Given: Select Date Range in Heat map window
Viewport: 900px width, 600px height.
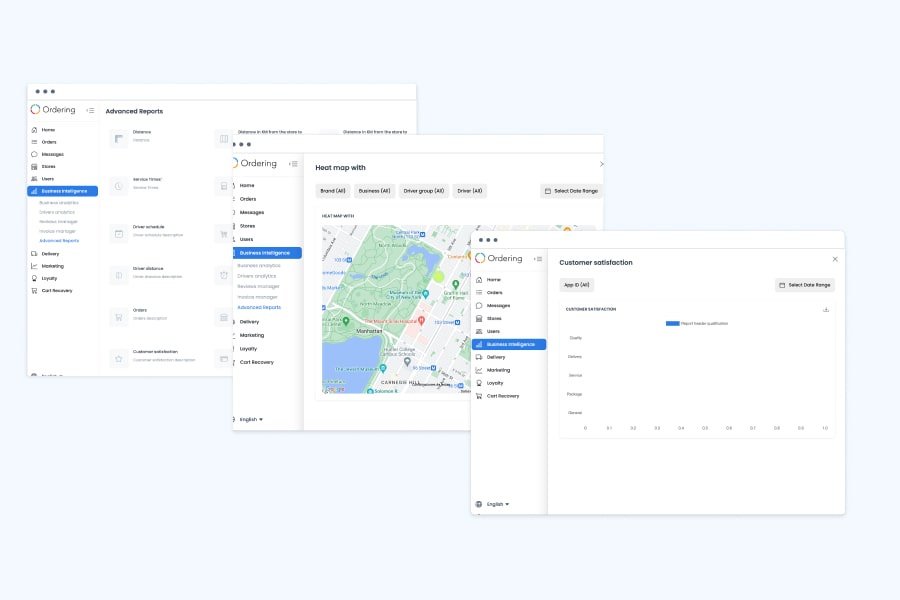Looking at the screenshot, I should pos(571,191).
